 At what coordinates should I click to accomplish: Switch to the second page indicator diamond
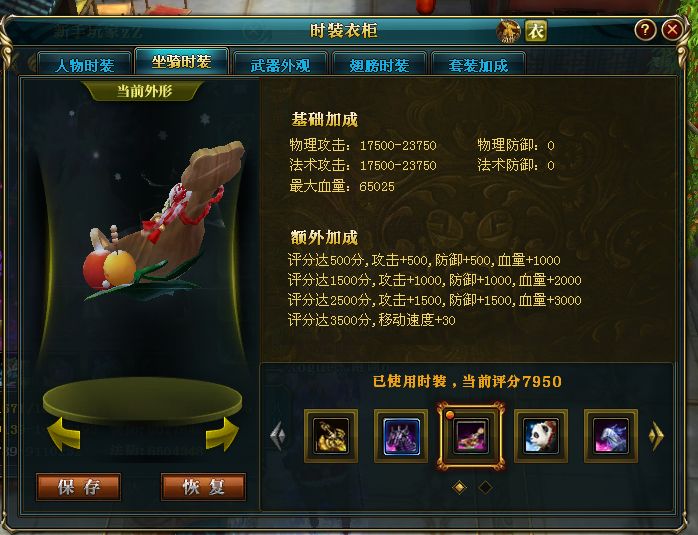click(485, 487)
